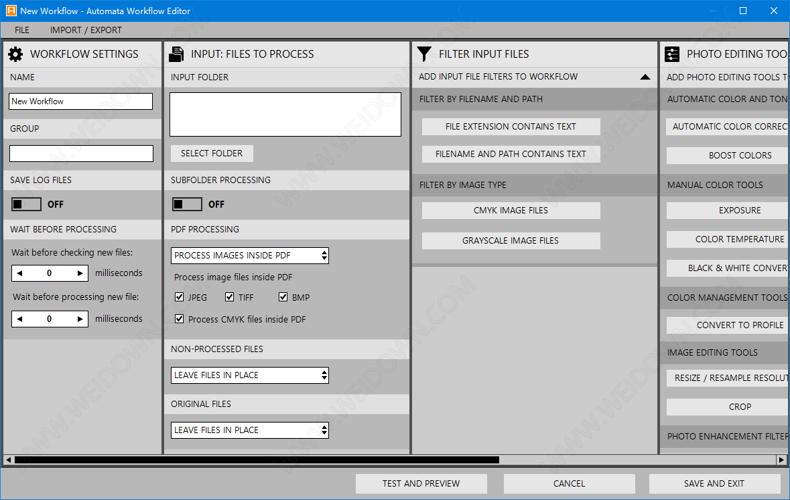Viewport: 790px width, 500px height.
Task: Add Filename And Path Contains Text filter
Action: pyautogui.click(x=511, y=154)
